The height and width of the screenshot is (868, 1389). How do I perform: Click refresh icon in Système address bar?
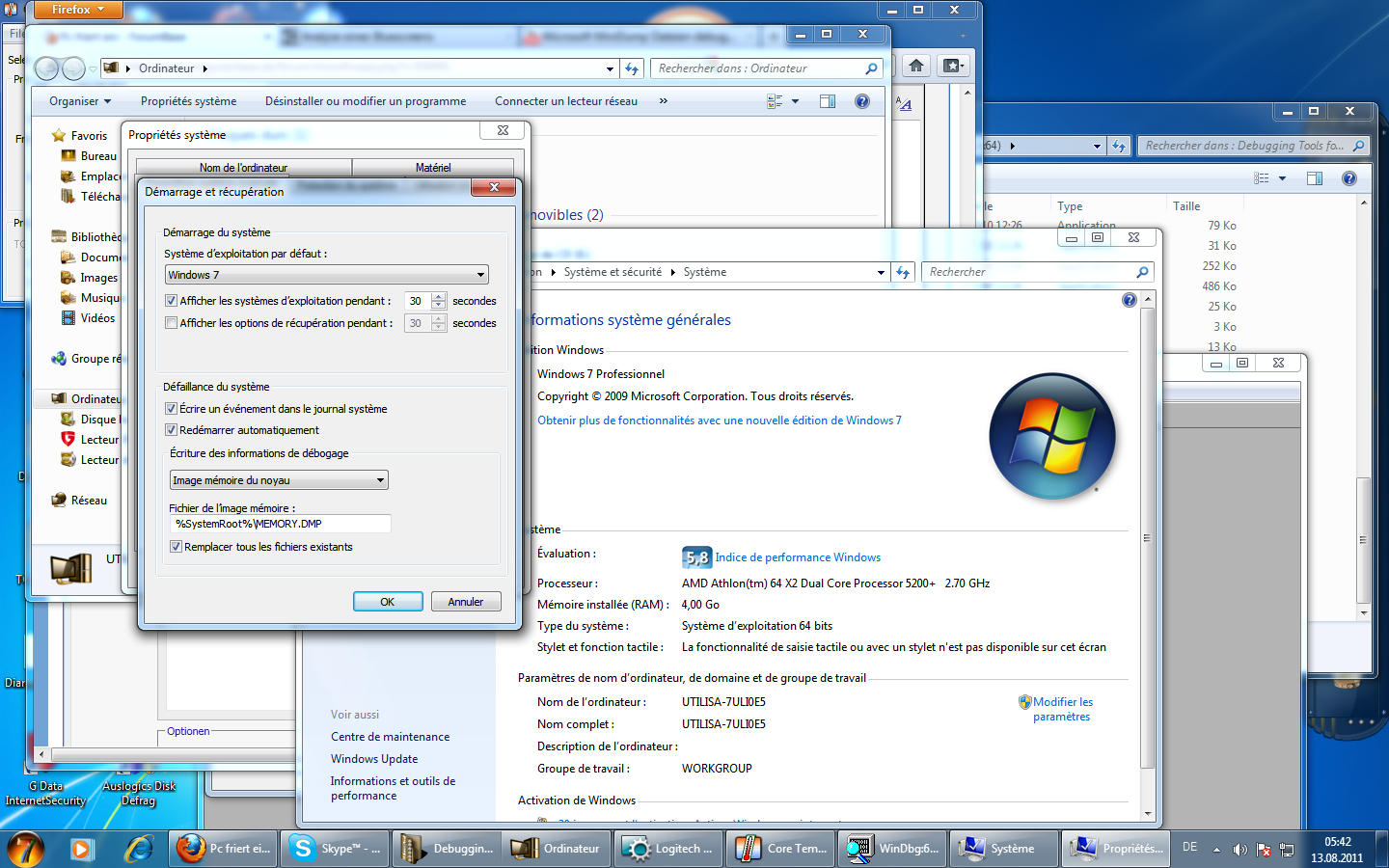click(903, 272)
